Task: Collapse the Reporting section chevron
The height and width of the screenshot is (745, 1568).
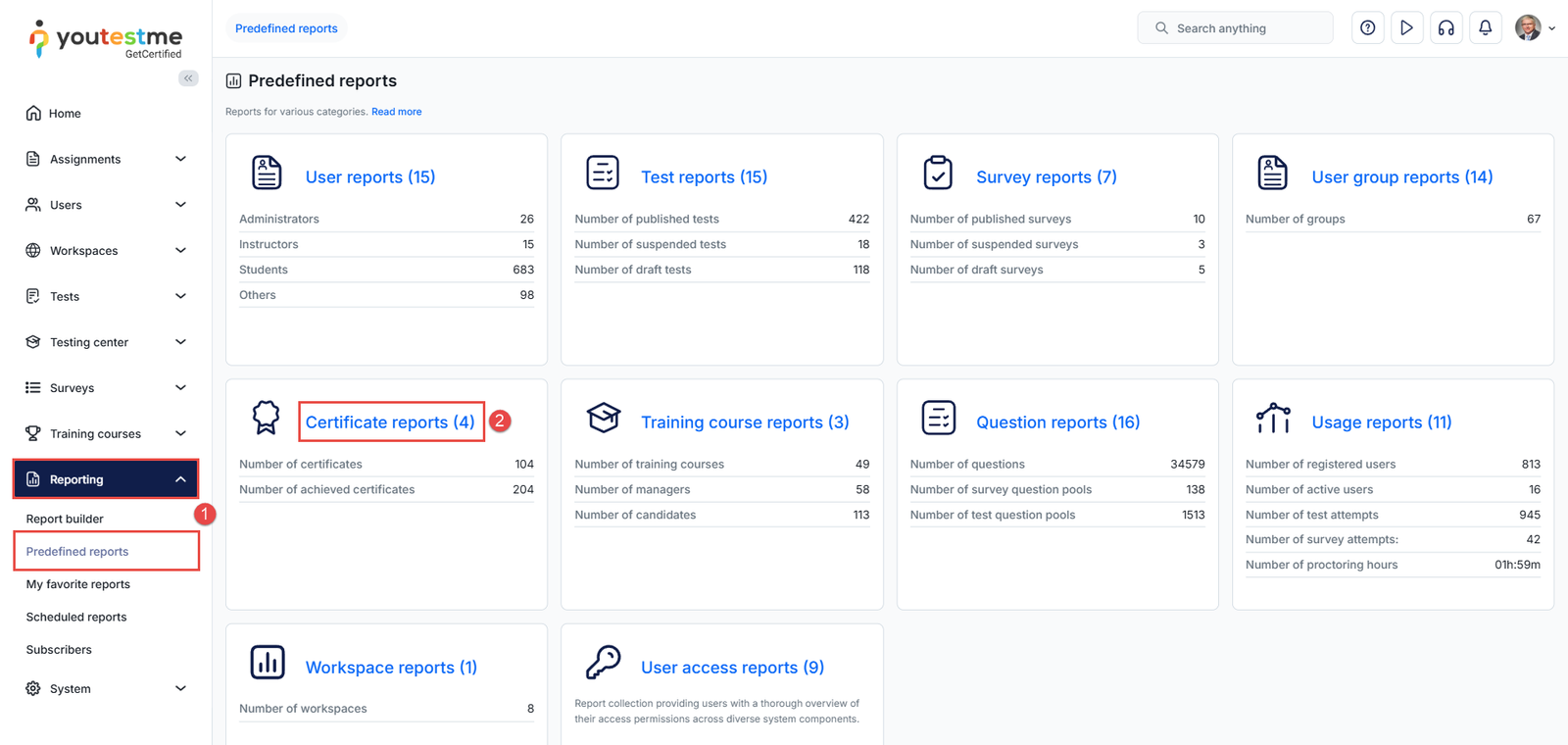Action: [180, 479]
